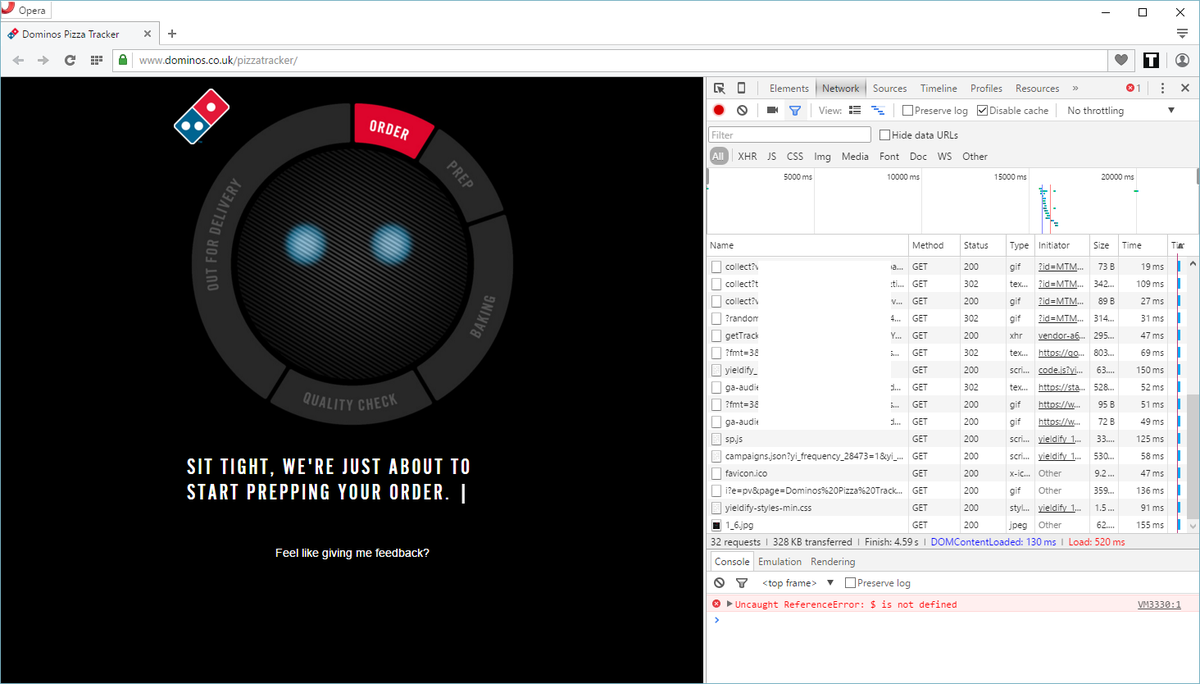Open the top frame context dropdown
This screenshot has width=1200, height=684.
798,582
